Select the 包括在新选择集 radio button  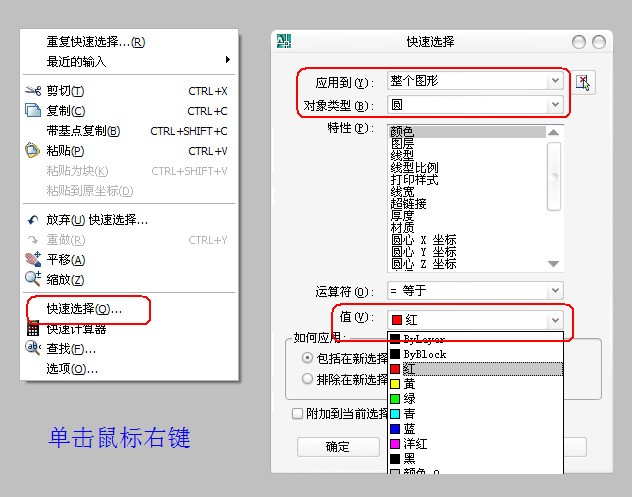(308, 358)
